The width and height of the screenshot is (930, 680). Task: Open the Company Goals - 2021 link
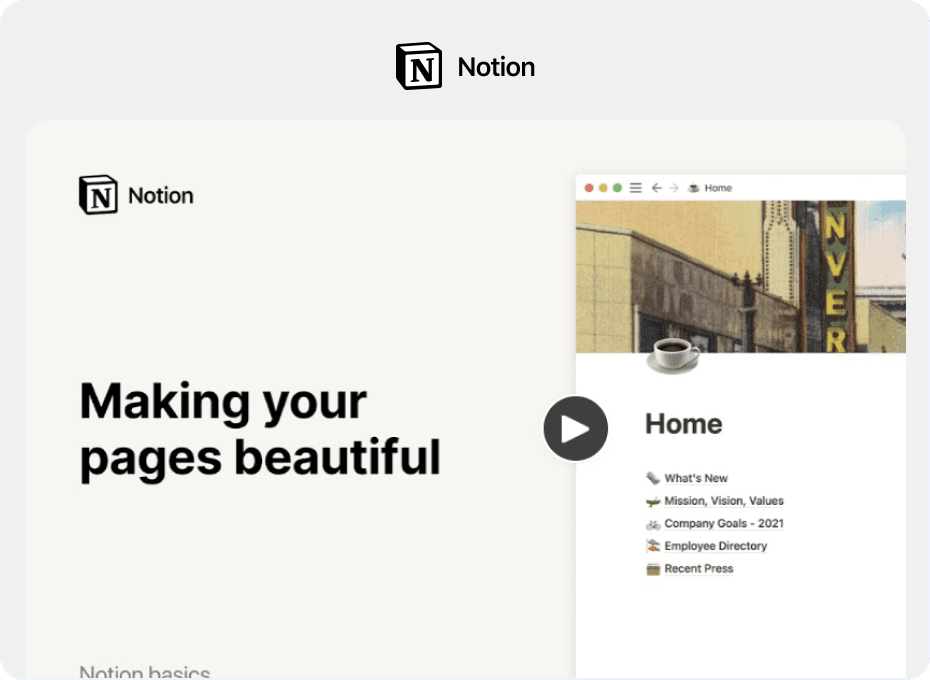[724, 523]
